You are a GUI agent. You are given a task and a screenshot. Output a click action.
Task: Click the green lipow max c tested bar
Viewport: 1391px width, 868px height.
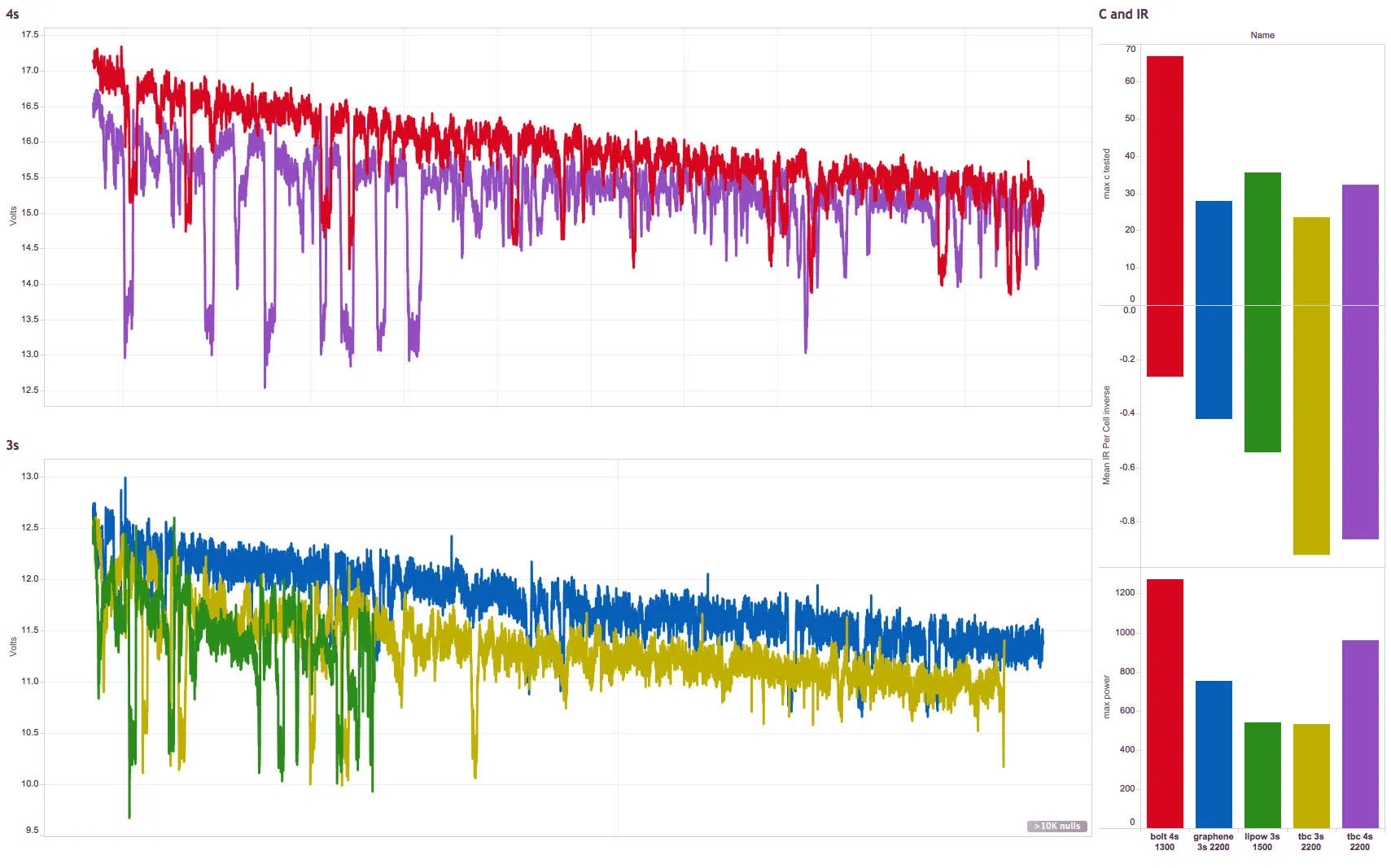[1262, 238]
